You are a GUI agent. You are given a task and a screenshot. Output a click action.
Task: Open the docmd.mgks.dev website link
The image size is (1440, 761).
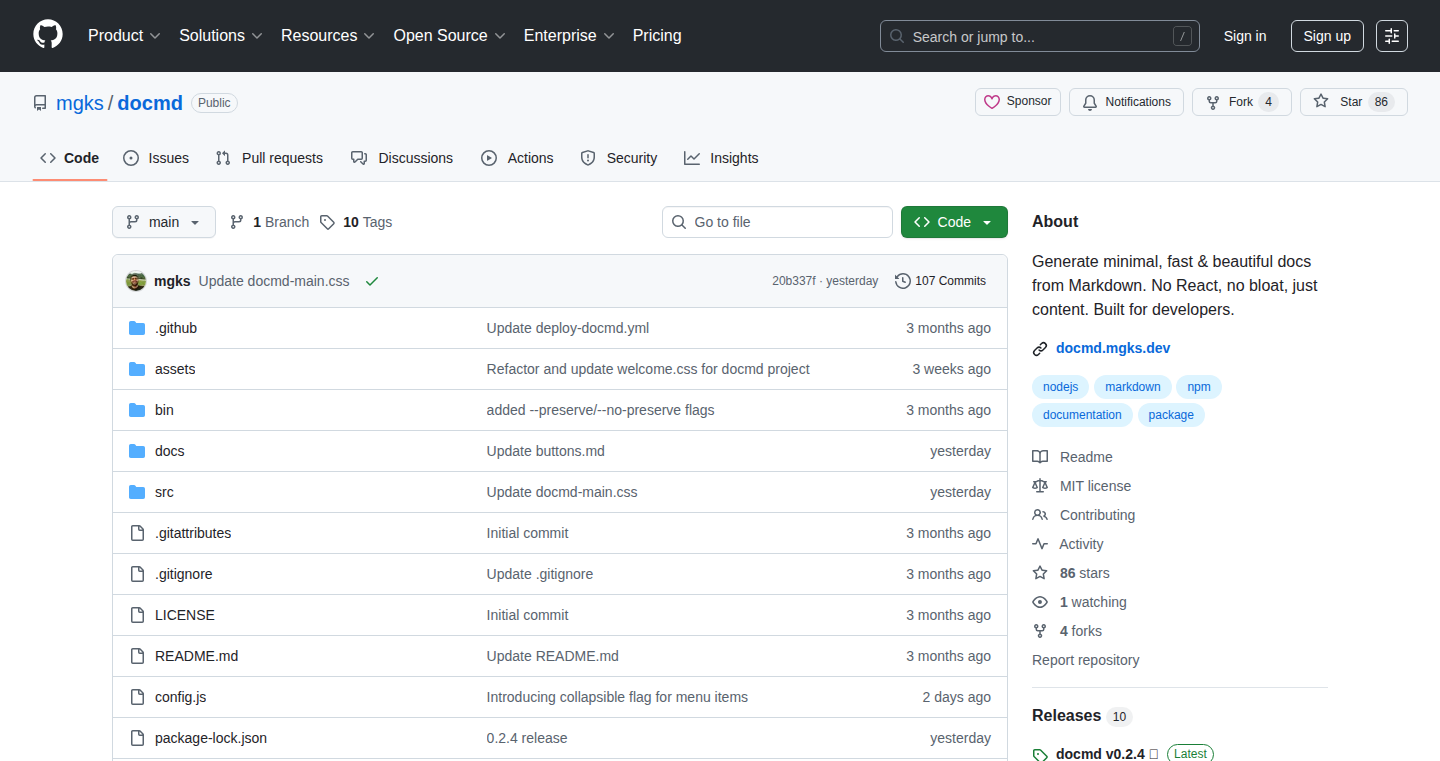pos(1113,348)
